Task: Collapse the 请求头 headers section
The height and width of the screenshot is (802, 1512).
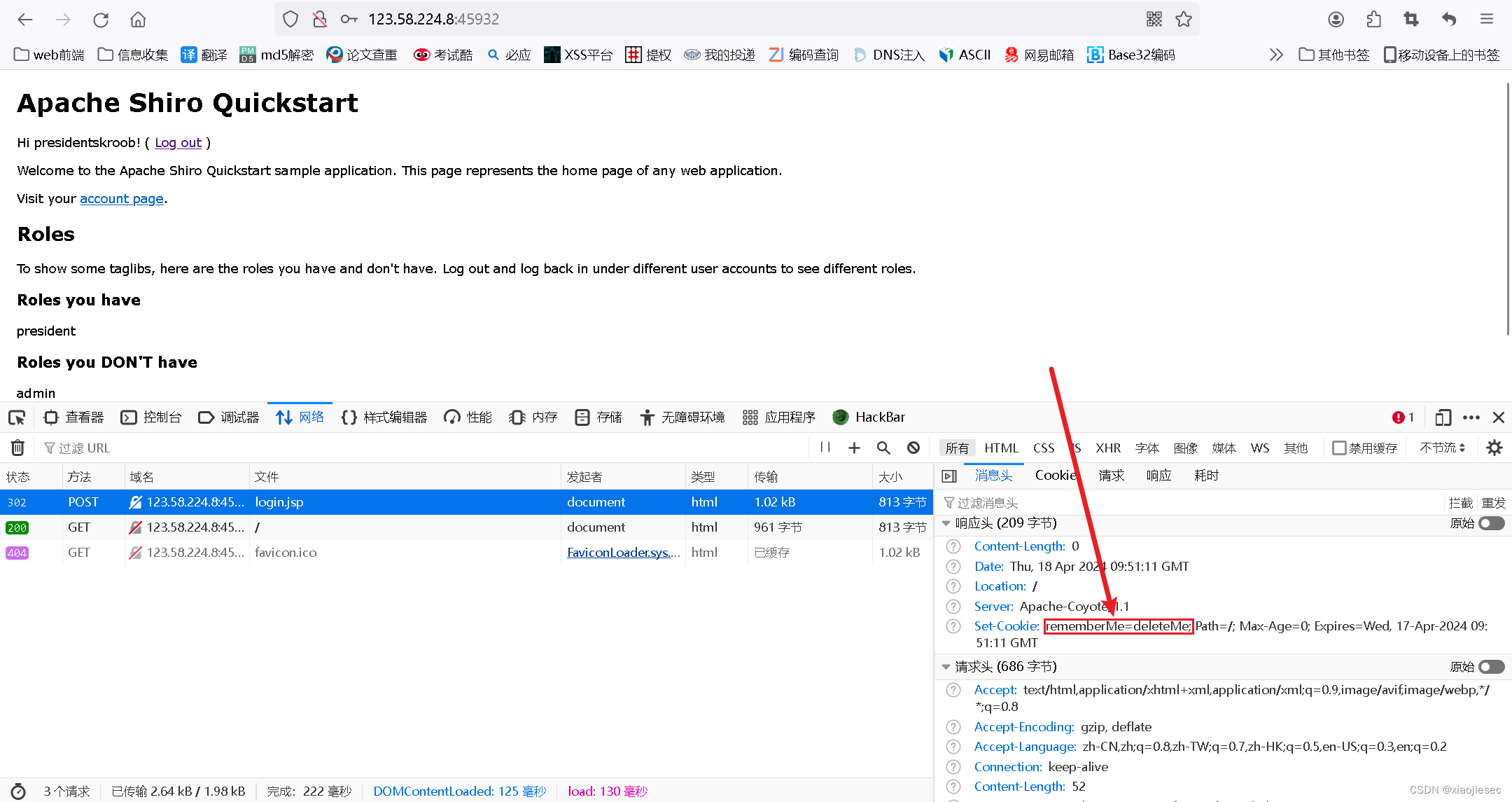Action: click(x=946, y=666)
